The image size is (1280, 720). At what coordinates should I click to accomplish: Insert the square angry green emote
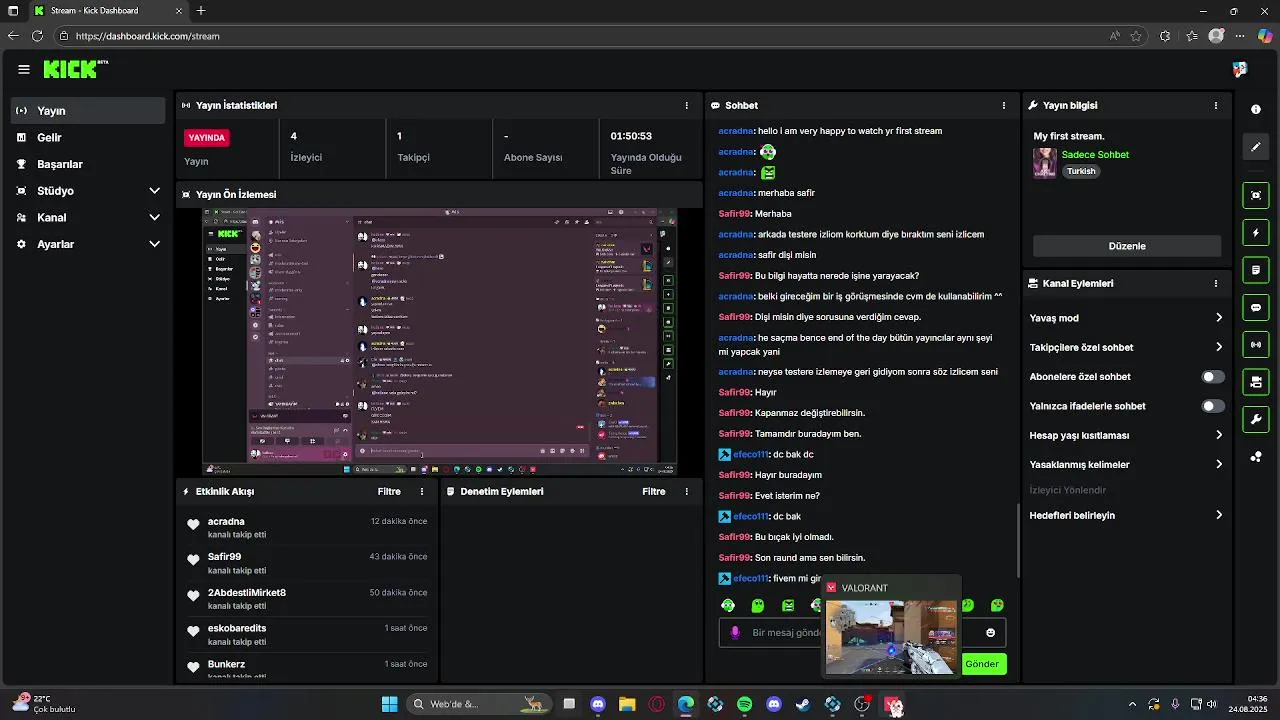point(788,605)
